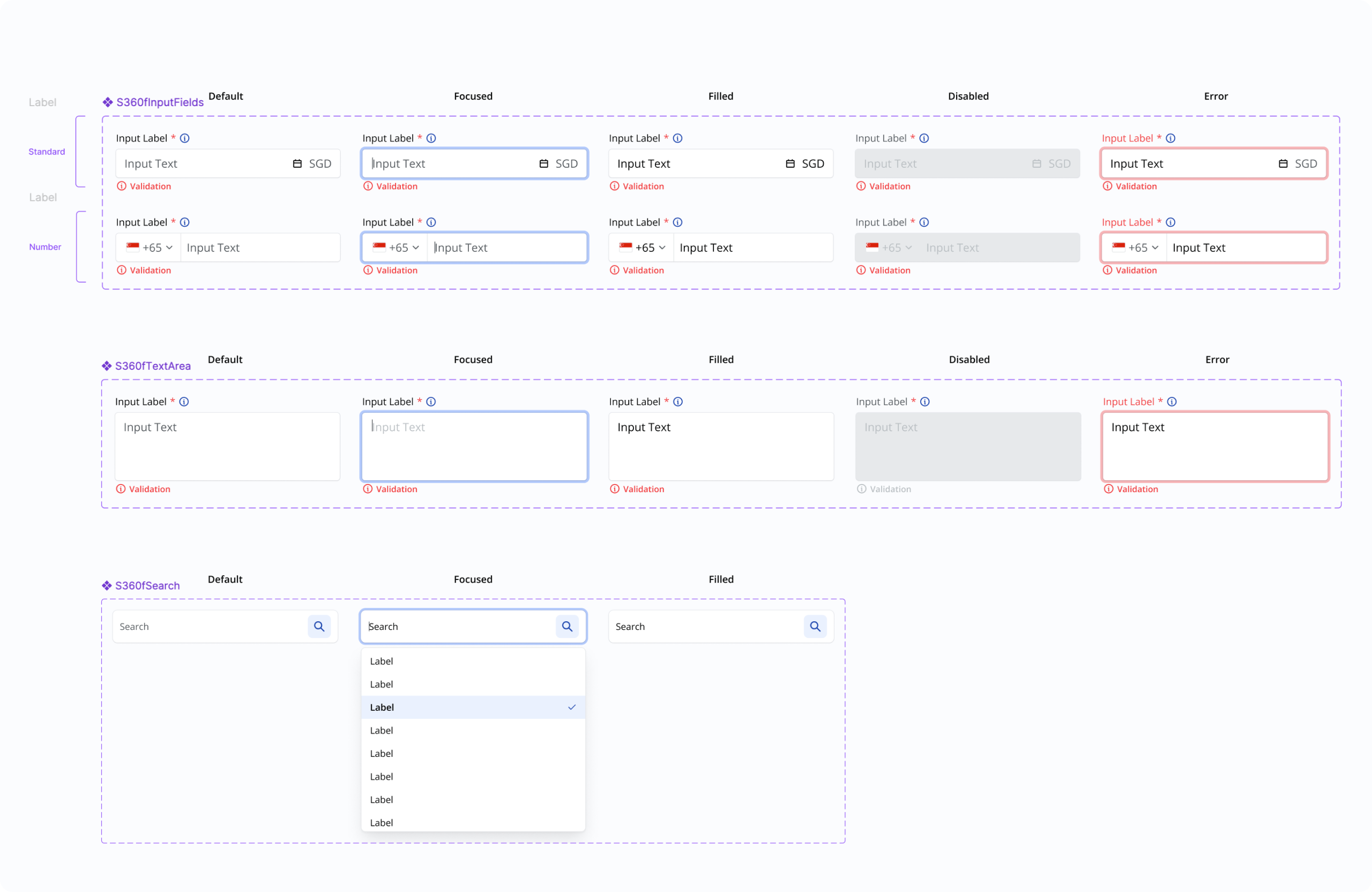Click the S360fSearch component diamond icon

pos(107,586)
